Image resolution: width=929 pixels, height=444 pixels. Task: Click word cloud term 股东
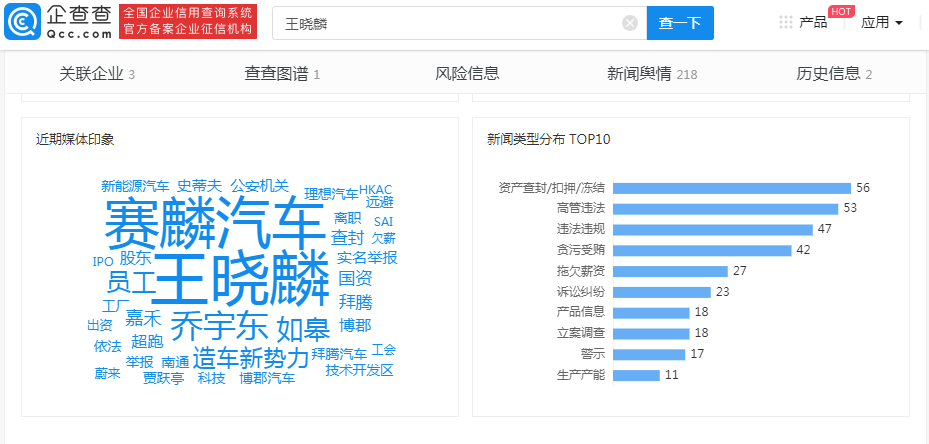point(136,258)
